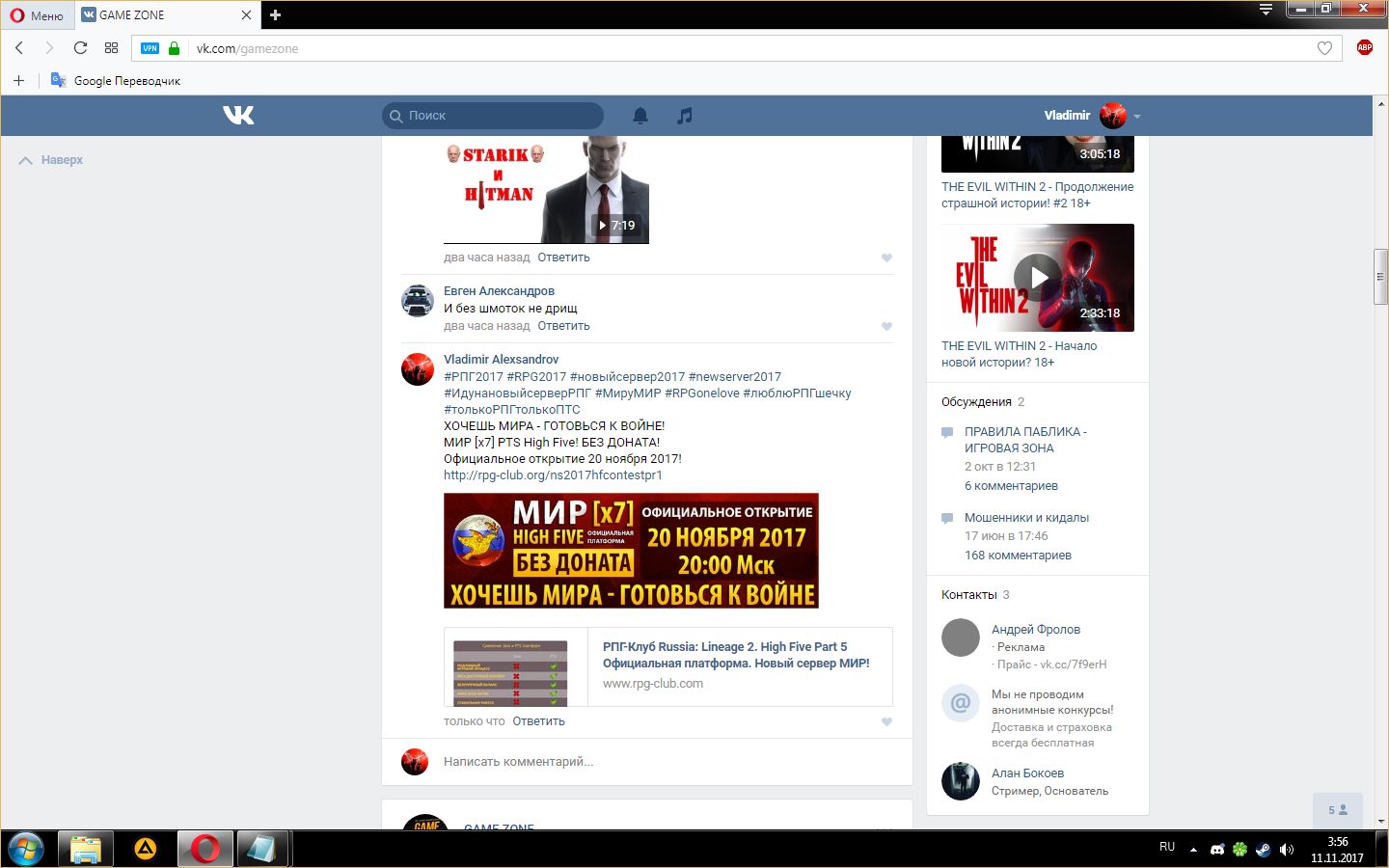Like the Vladimir Alexsandrov comment
Viewport: 1389px width, 868px height.
point(886,721)
